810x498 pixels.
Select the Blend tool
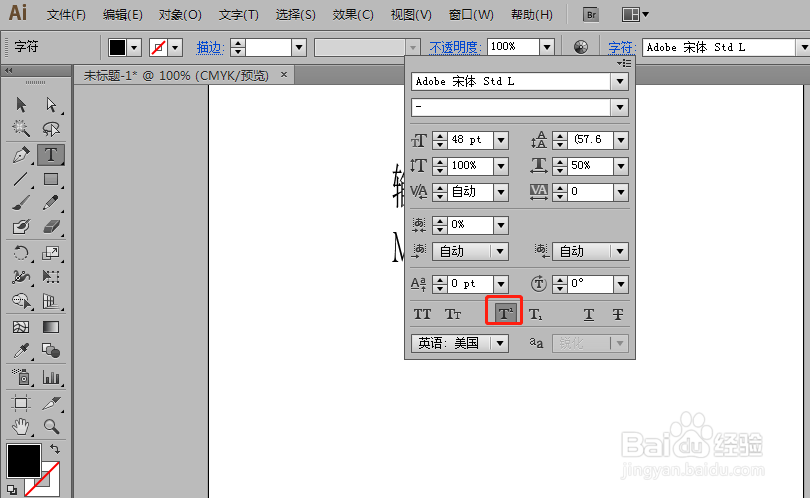(51, 351)
